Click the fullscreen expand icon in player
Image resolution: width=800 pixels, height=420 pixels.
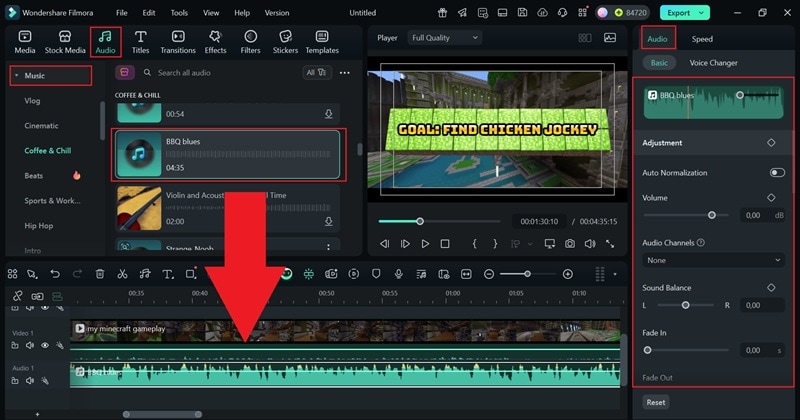610,244
